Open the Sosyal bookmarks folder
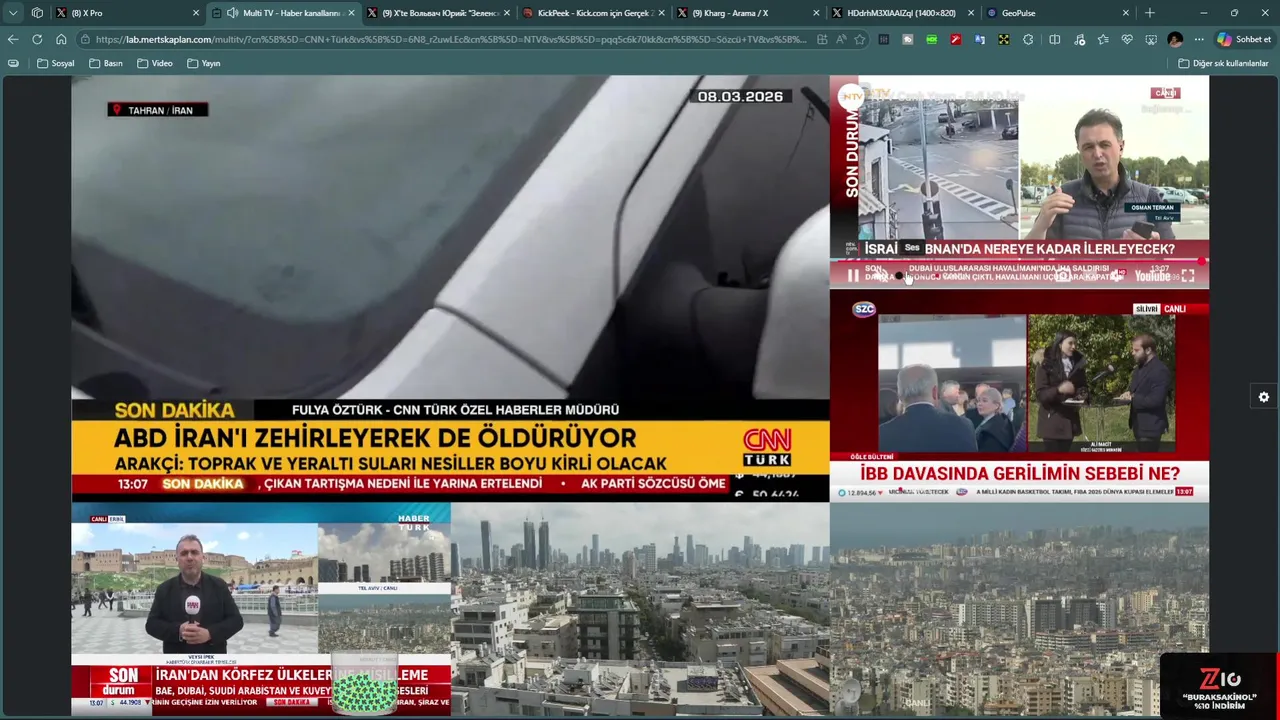The image size is (1280, 720). tap(56, 63)
